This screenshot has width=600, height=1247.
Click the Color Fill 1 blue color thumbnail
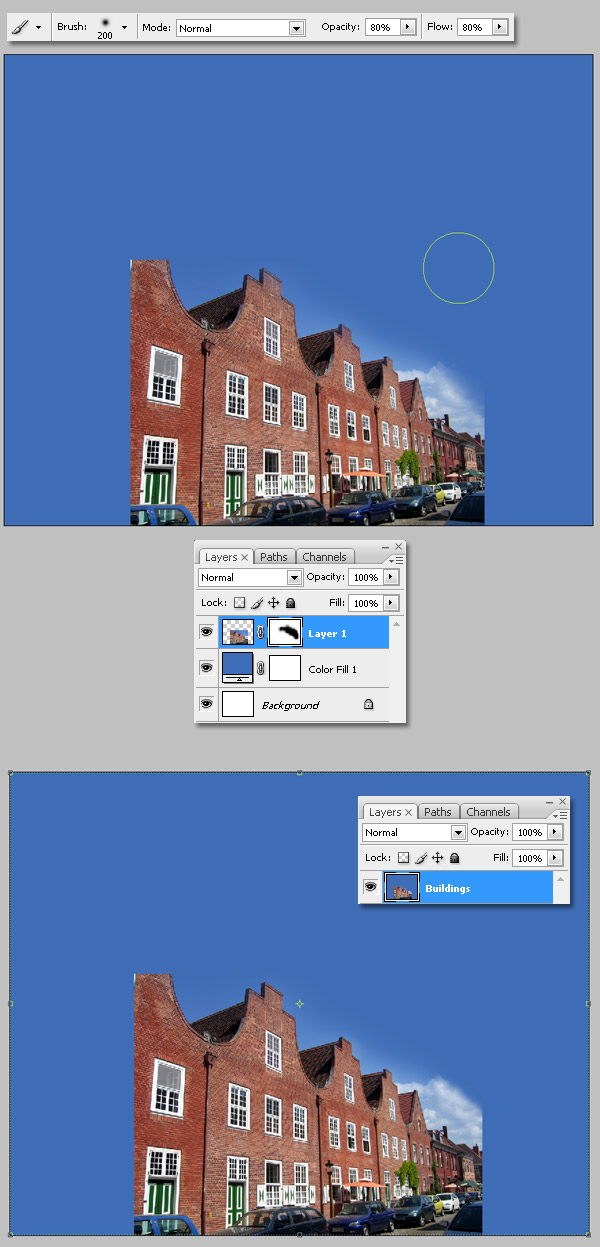(x=237, y=667)
